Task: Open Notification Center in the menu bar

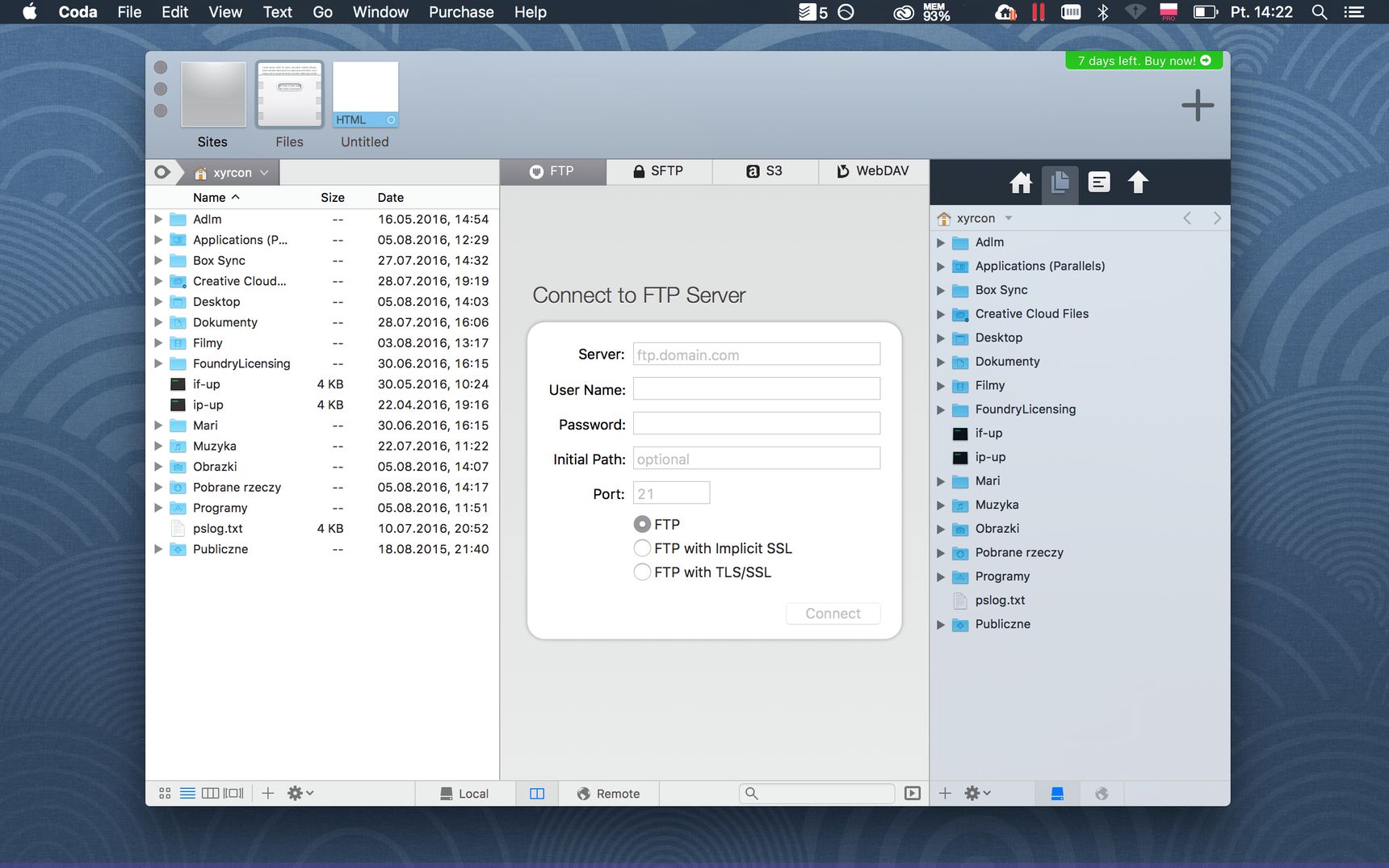Action: (x=1353, y=12)
